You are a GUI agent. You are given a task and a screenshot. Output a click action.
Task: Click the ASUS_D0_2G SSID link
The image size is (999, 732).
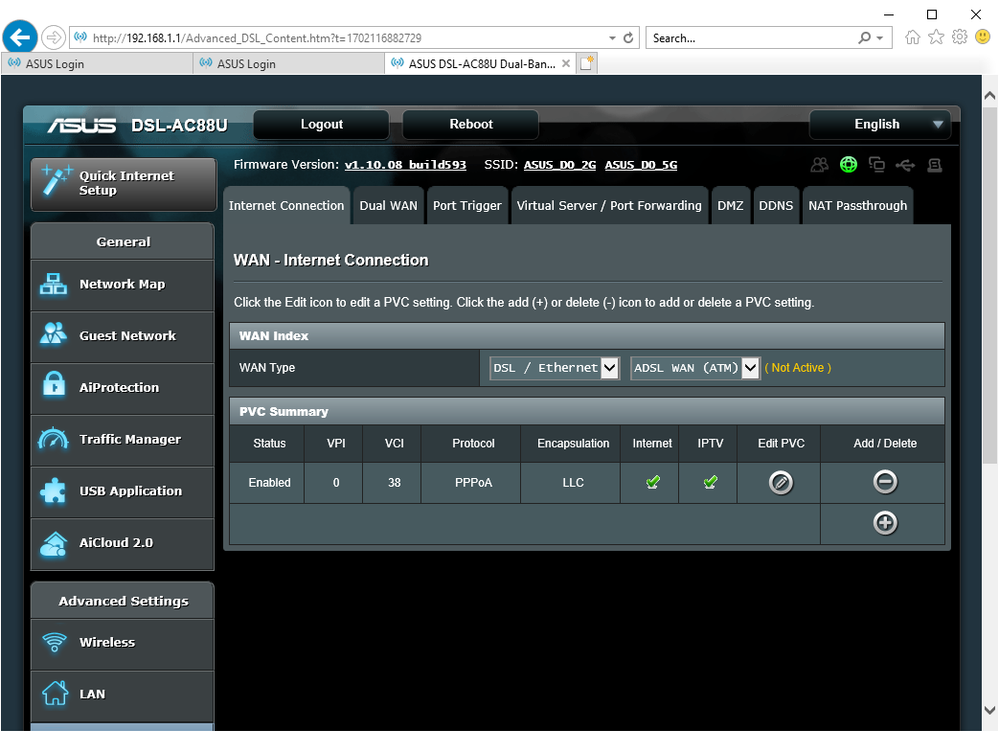(x=560, y=165)
